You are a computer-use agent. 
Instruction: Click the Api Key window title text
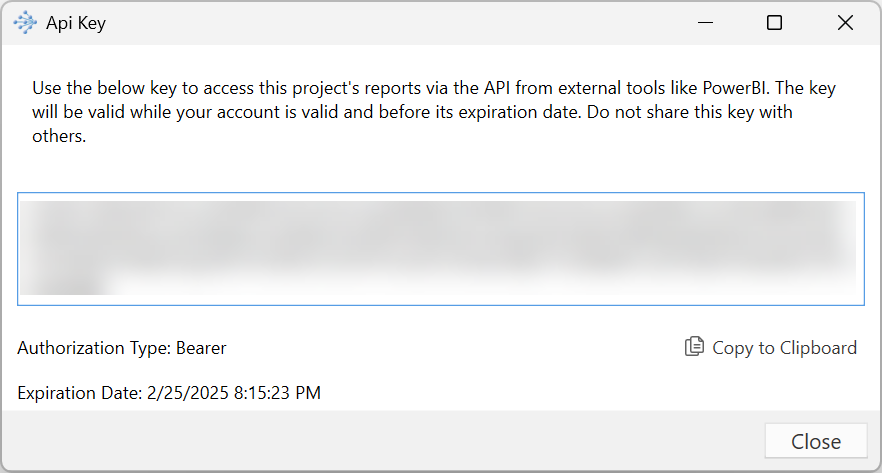point(76,24)
